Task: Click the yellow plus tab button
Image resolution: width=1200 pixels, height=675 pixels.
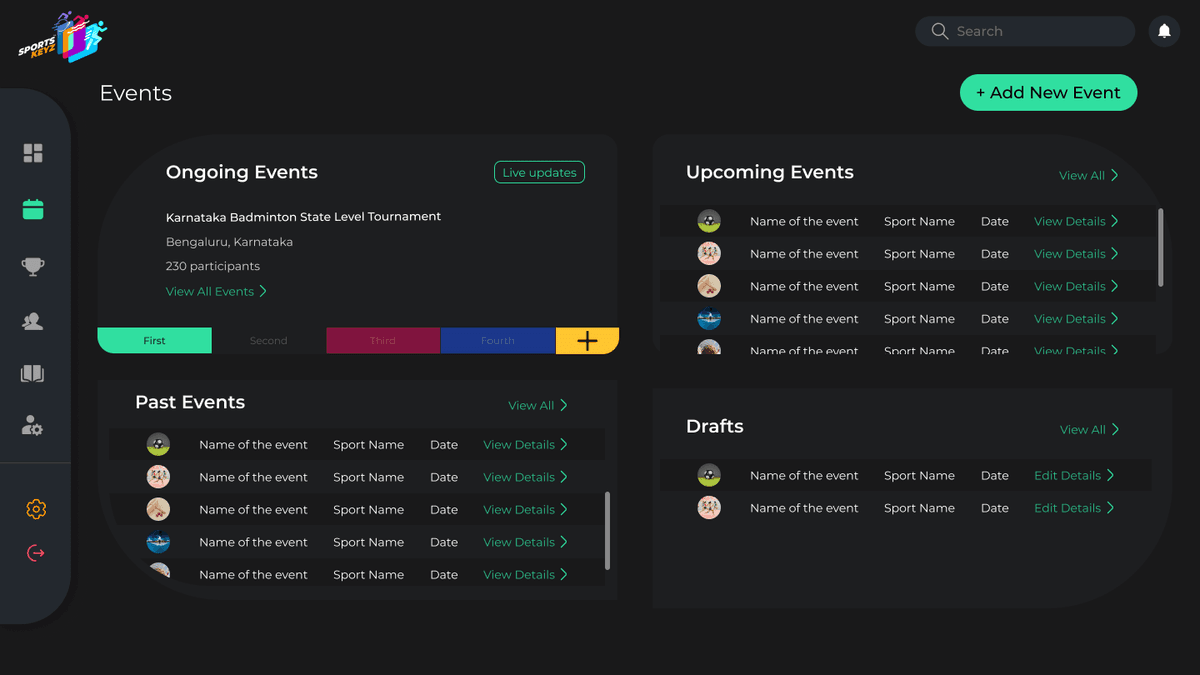Action: point(587,340)
